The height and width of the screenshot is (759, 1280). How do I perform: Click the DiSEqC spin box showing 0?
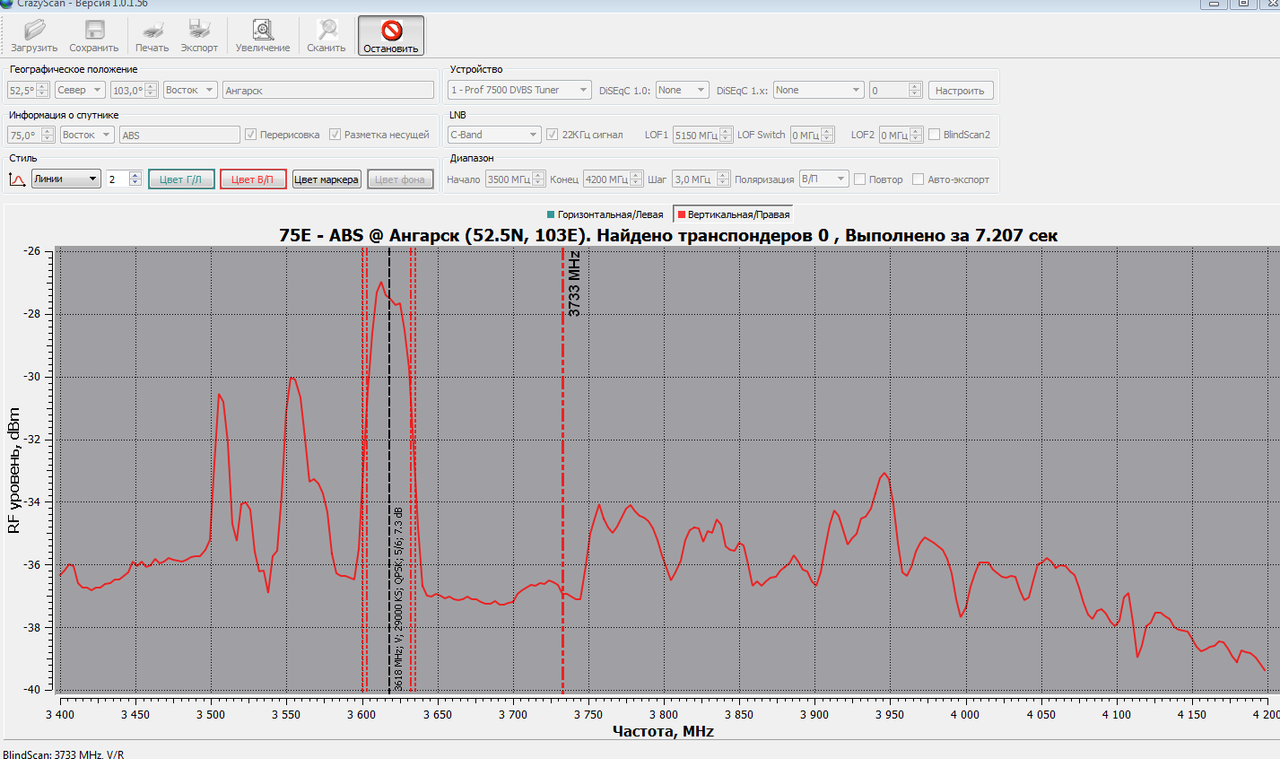(895, 90)
